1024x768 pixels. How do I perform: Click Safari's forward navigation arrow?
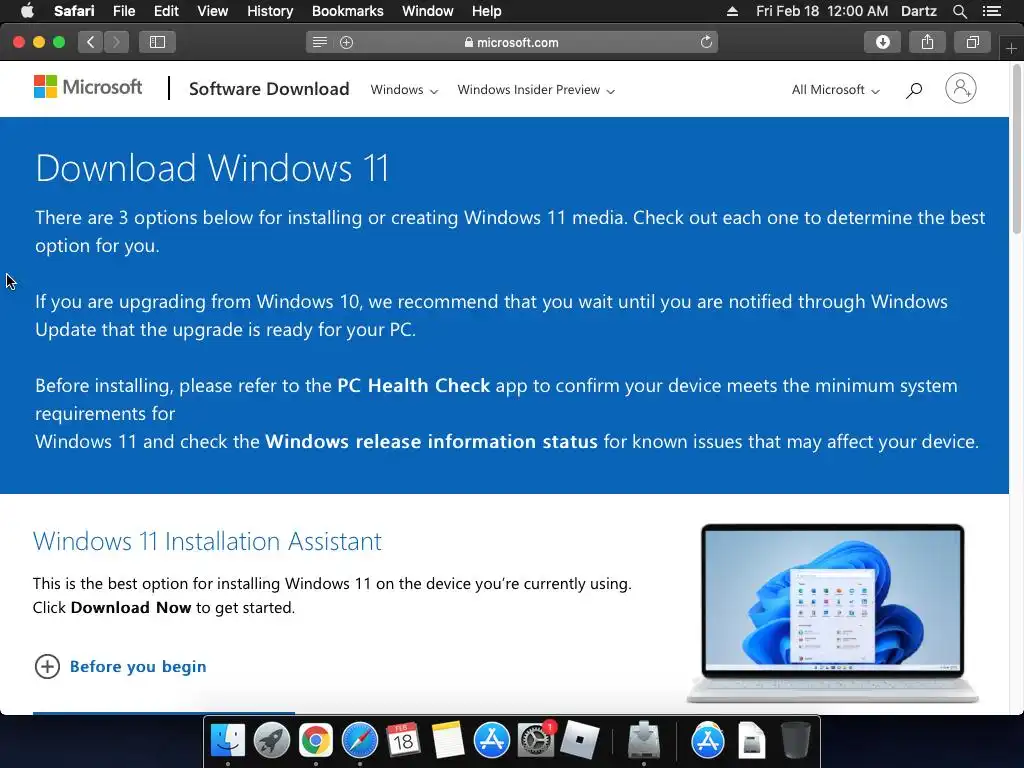116,42
